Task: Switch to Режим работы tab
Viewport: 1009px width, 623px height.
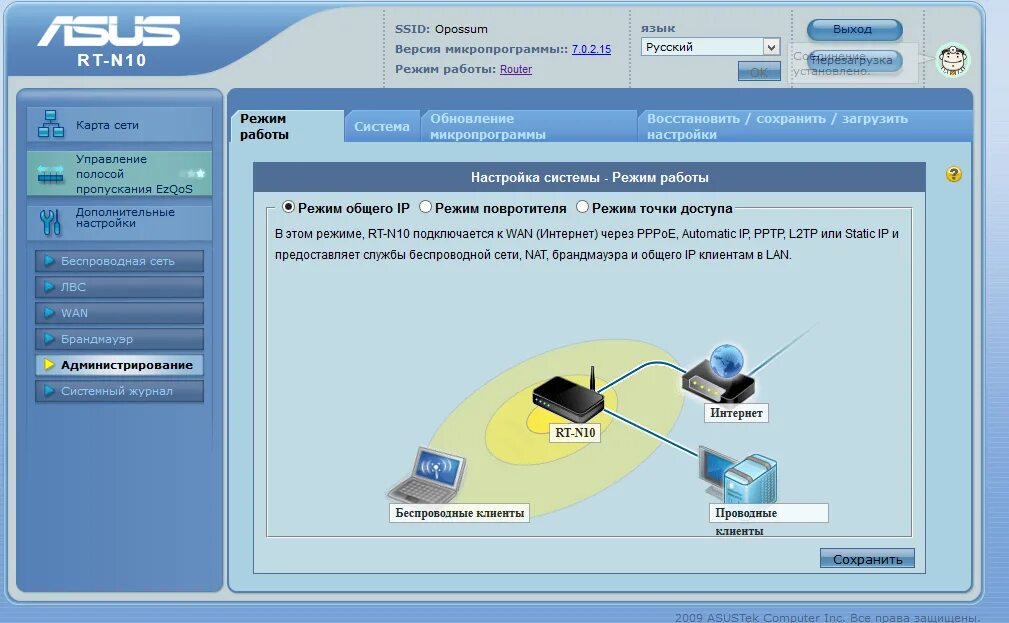Action: (288, 126)
